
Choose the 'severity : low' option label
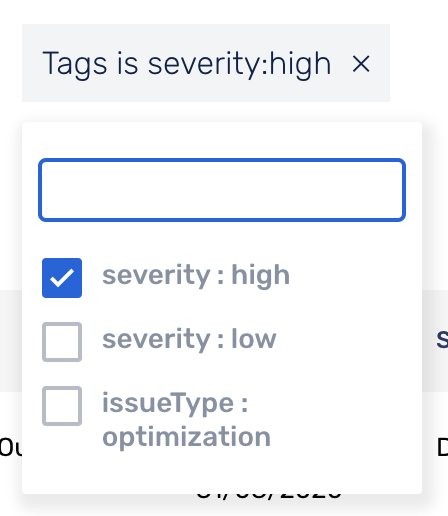tap(189, 339)
